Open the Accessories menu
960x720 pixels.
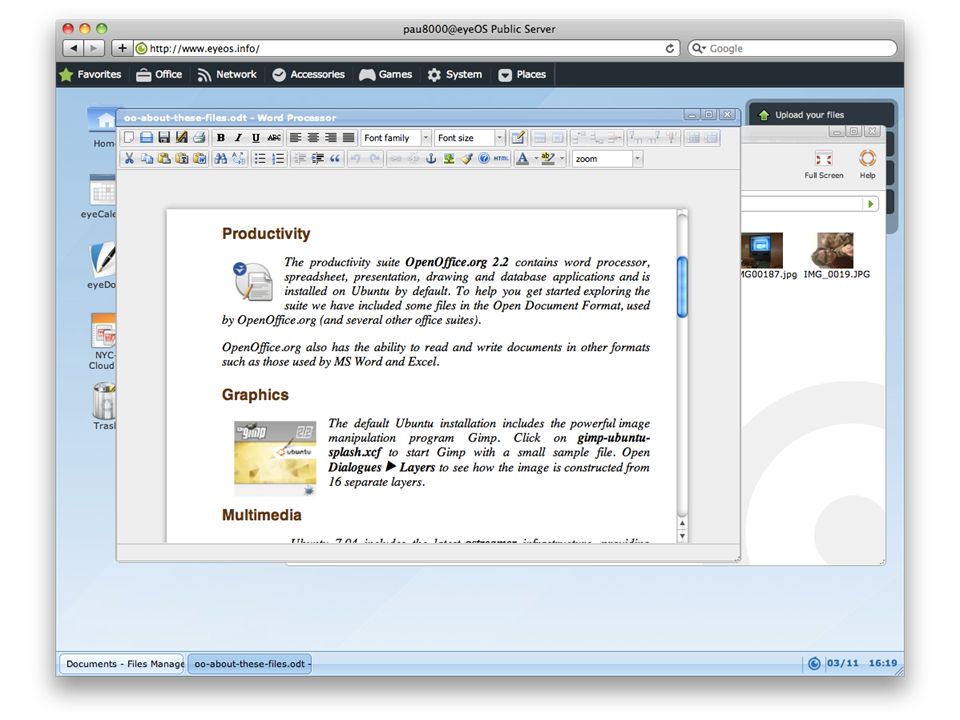pyautogui.click(x=309, y=75)
